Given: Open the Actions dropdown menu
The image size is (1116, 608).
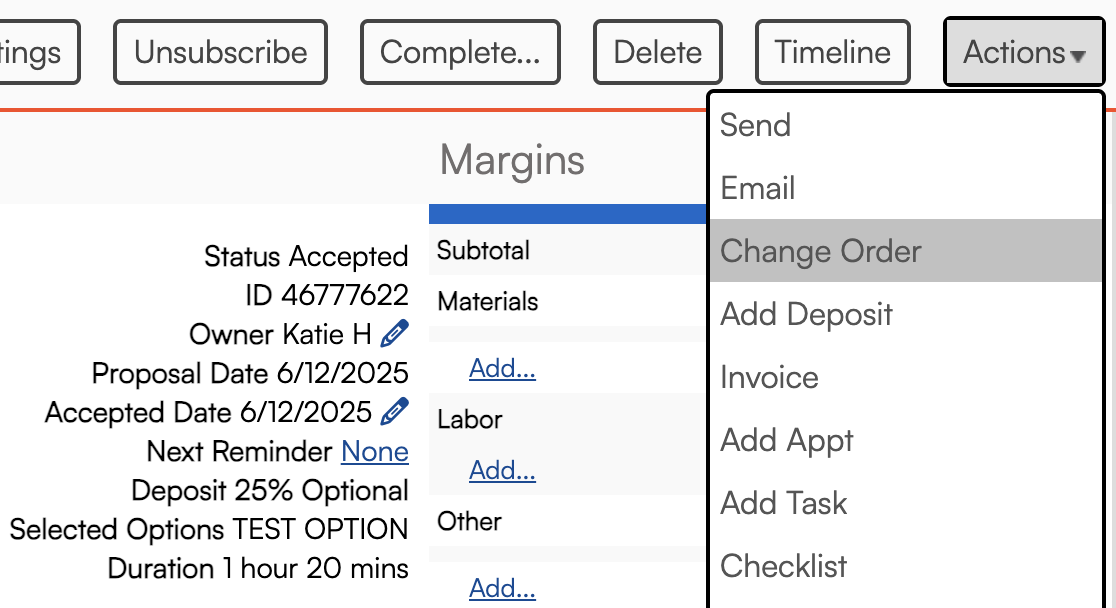Looking at the screenshot, I should pos(1023,52).
